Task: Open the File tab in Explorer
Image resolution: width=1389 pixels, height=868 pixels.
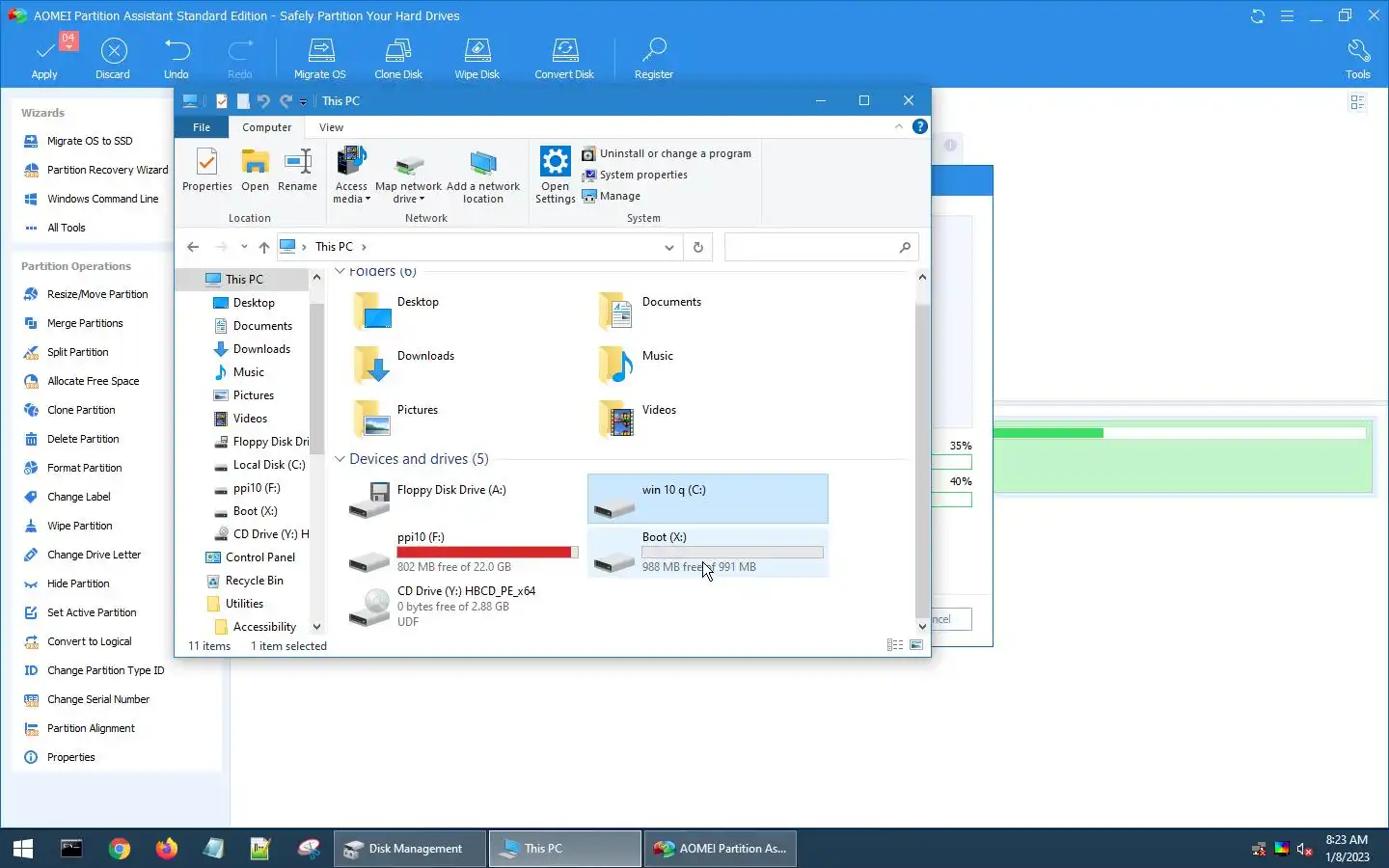Action: tap(202, 127)
